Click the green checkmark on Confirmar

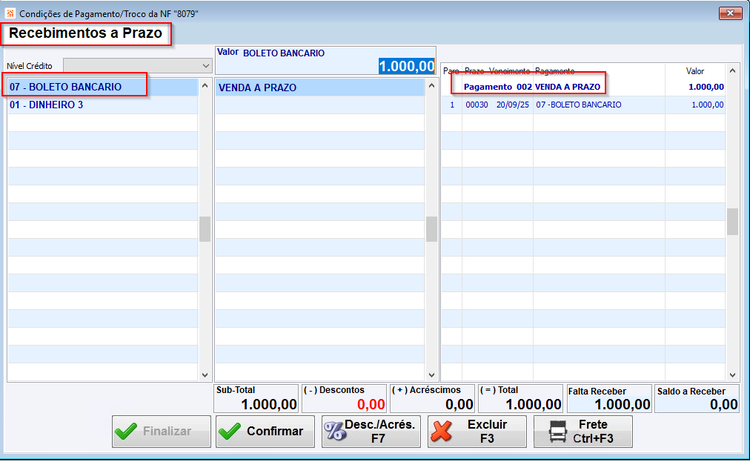point(230,431)
